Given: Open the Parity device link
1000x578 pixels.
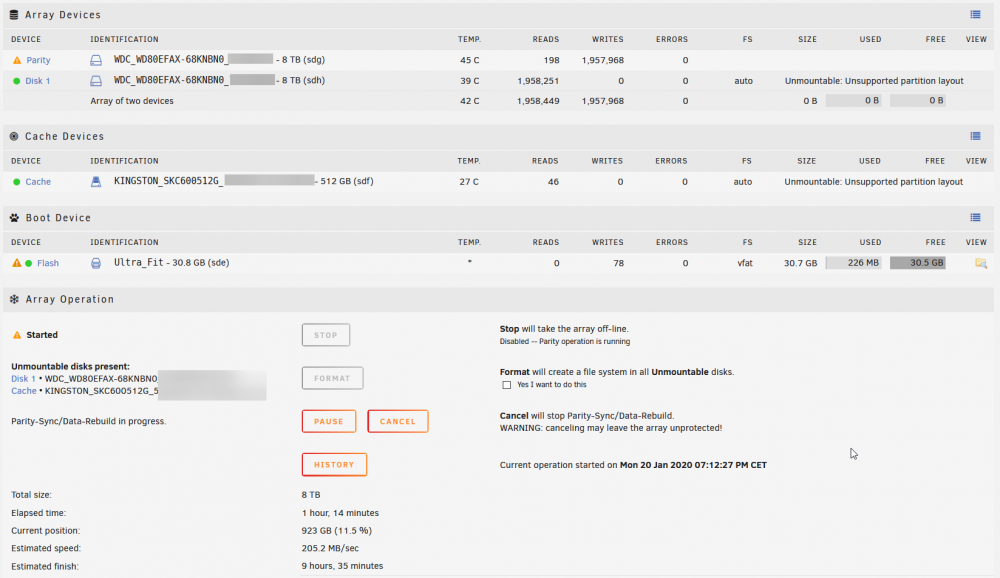Looking at the screenshot, I should (x=38, y=60).
